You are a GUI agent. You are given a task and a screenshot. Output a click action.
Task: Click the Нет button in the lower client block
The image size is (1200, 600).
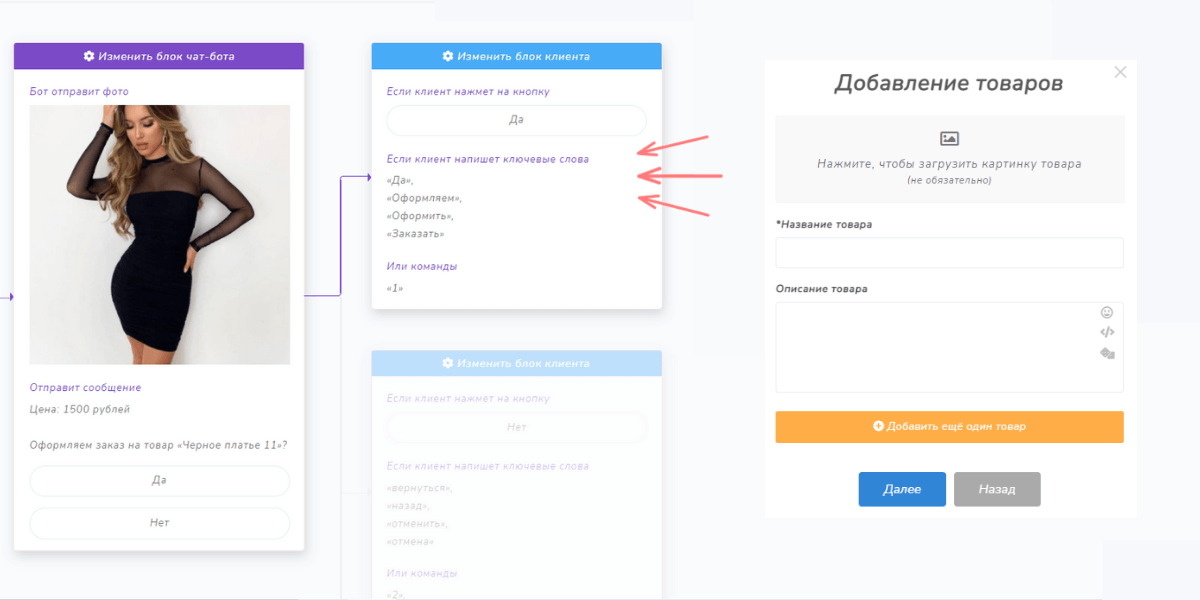[x=516, y=427]
